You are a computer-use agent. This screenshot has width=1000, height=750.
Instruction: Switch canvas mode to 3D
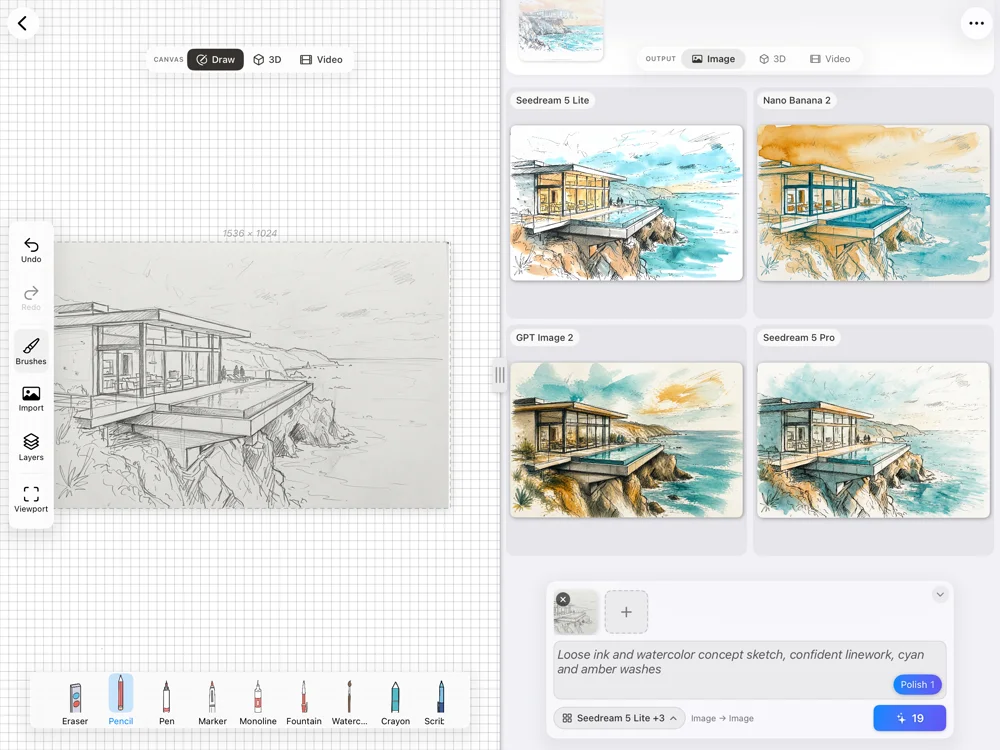[x=267, y=59]
